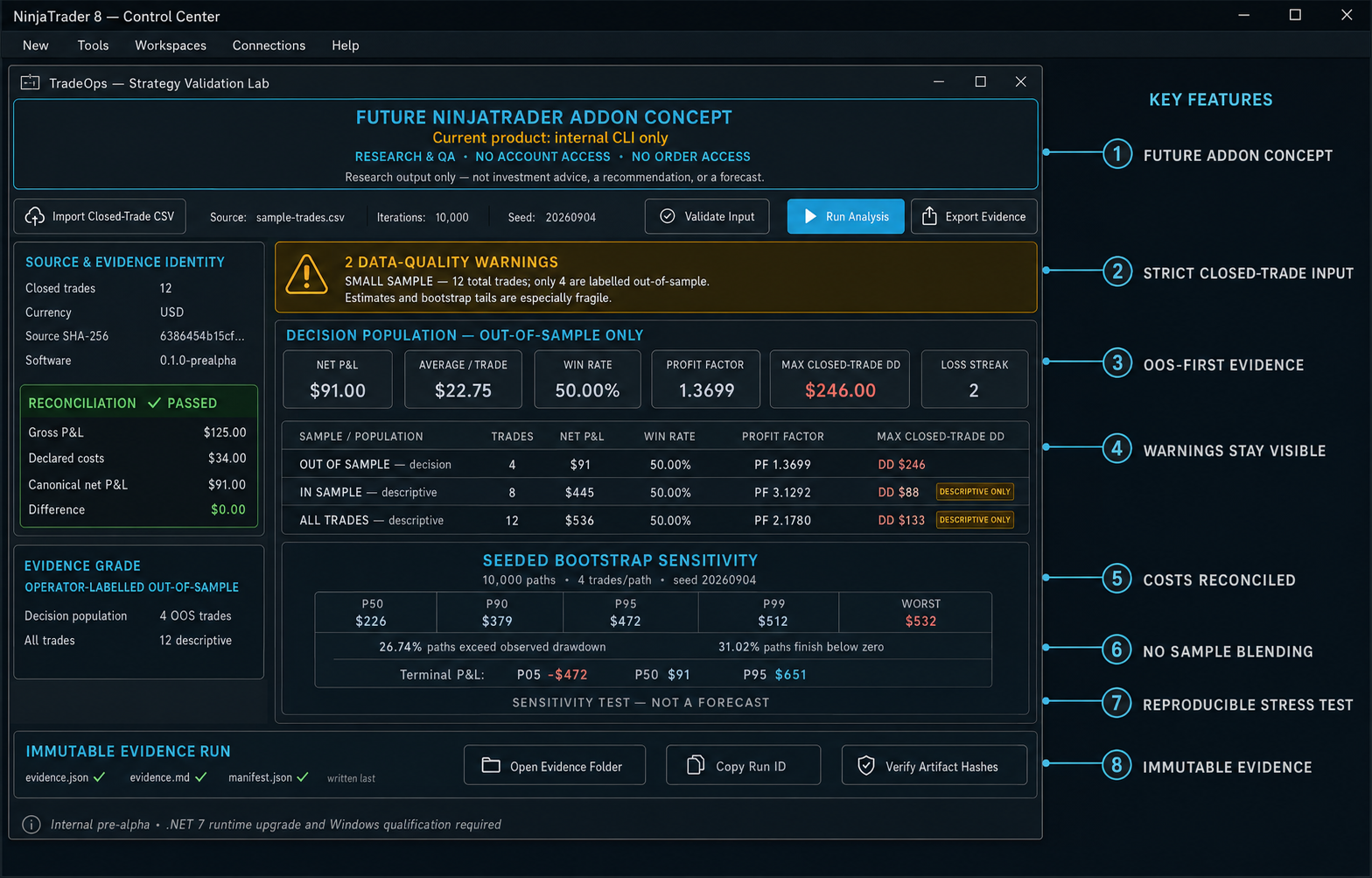Click the AVERAGE / TRADE $22.75 card
This screenshot has width=1372, height=878.
(463, 379)
